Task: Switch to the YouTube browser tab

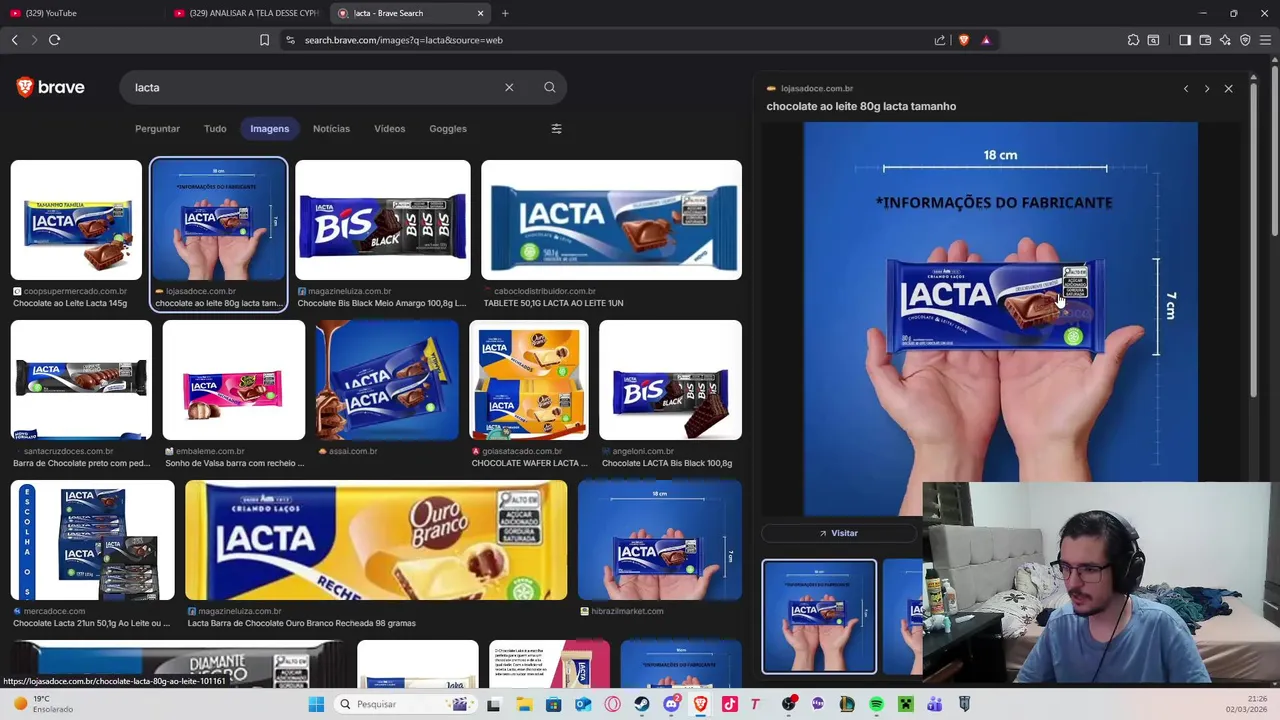Action: (x=80, y=13)
